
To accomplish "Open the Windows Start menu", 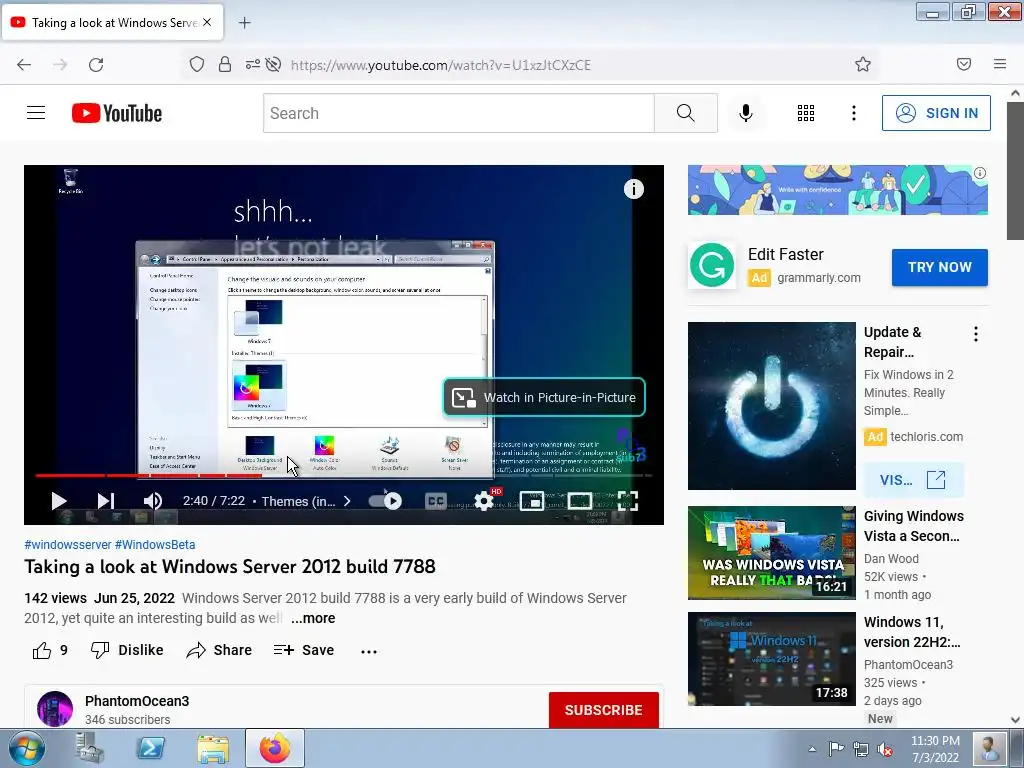I will point(25,748).
